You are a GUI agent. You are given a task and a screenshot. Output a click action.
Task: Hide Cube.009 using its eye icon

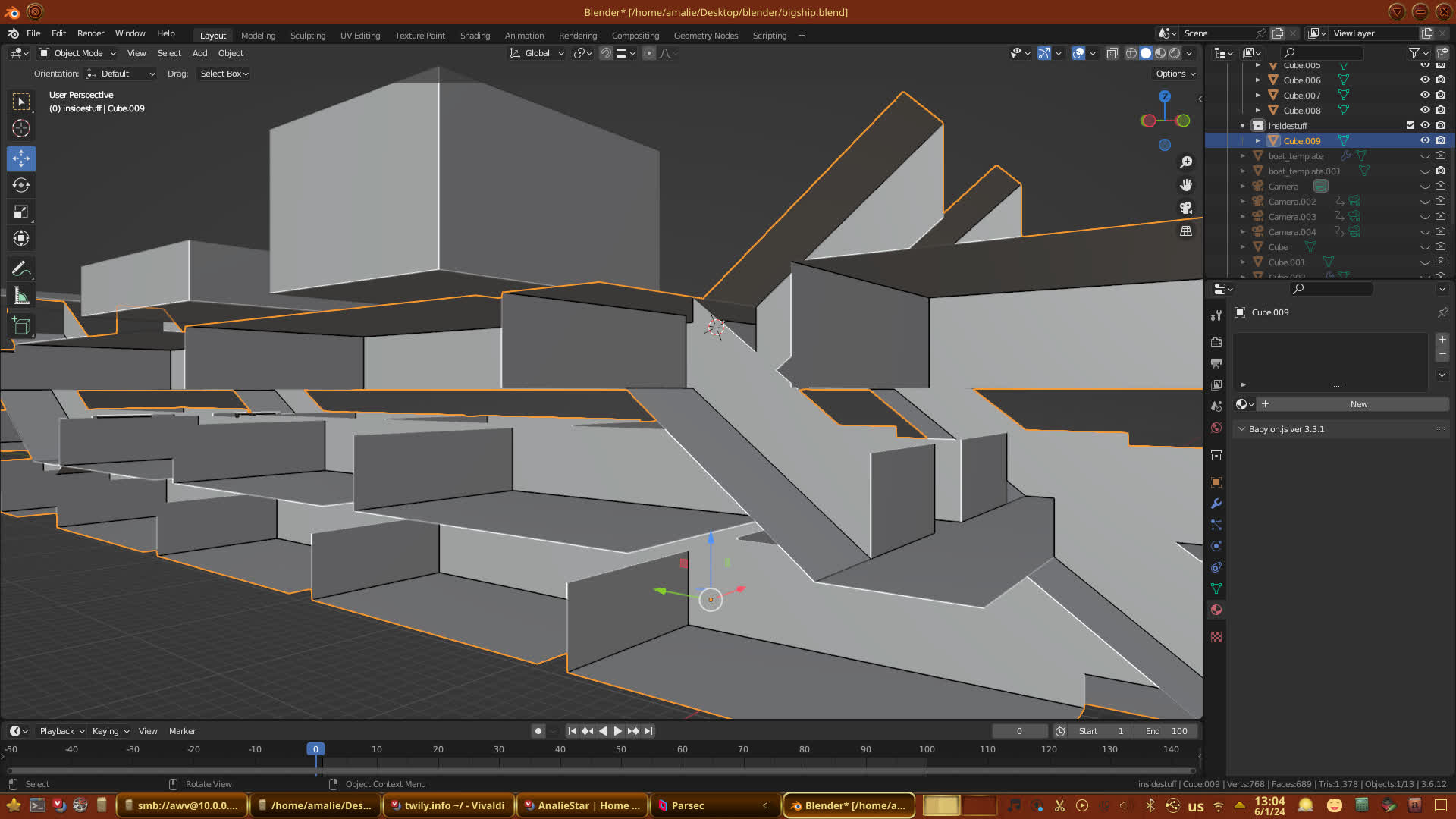1425,140
